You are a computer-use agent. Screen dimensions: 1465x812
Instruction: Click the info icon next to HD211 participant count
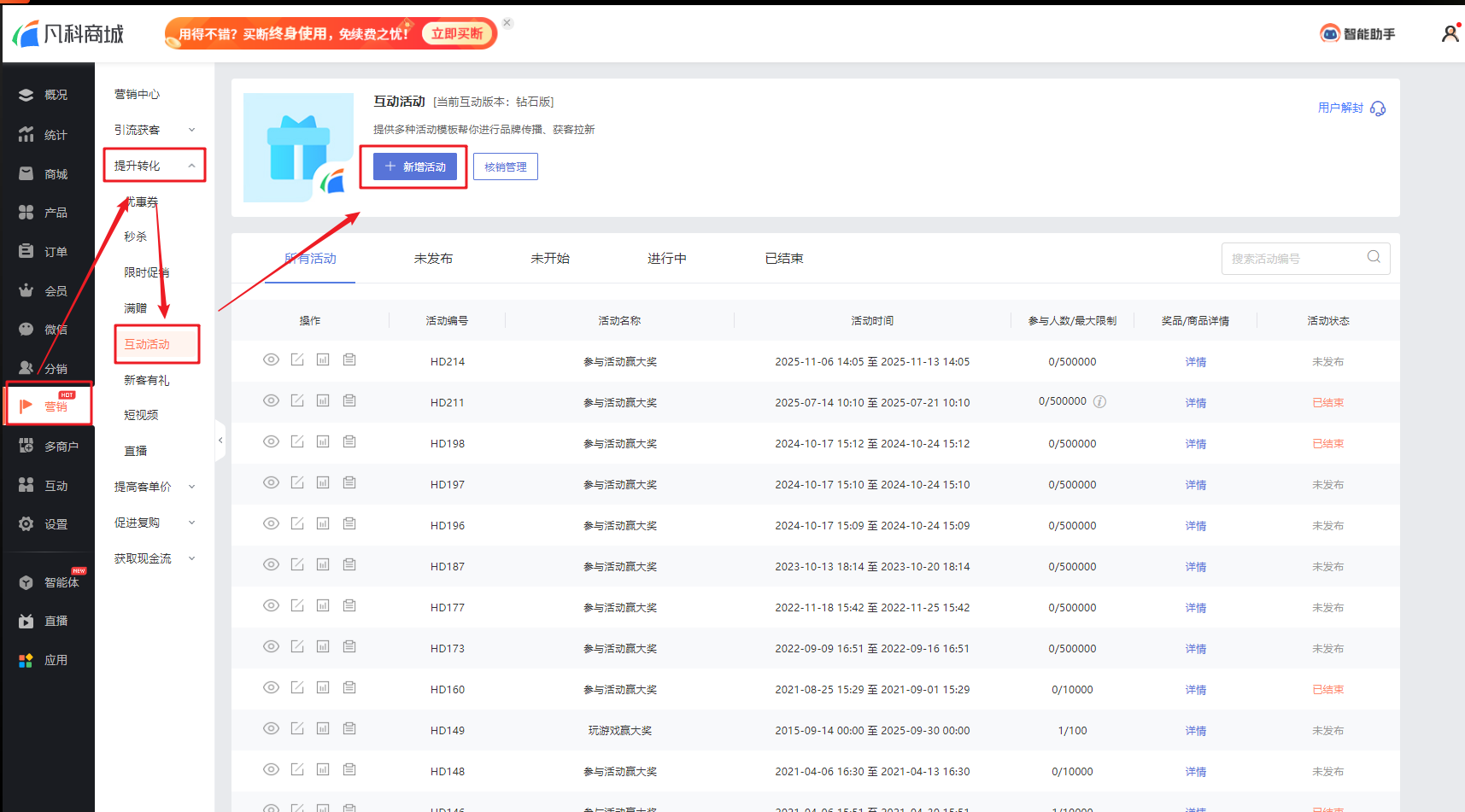pyautogui.click(x=1100, y=401)
